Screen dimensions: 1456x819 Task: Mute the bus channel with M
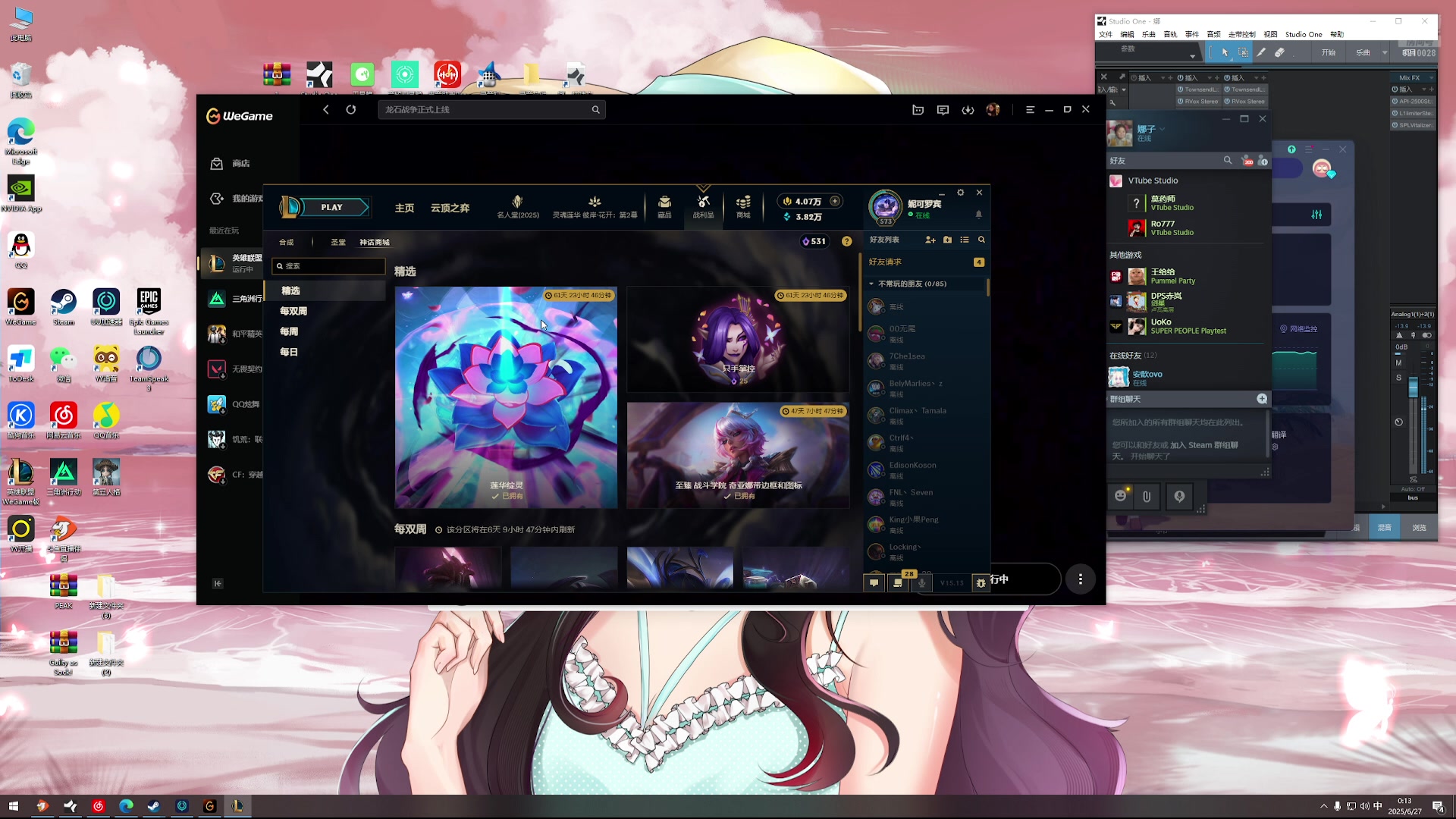tap(1399, 363)
